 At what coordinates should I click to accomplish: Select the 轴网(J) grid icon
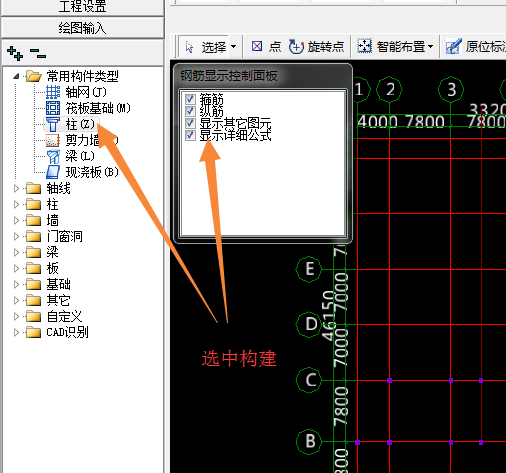[53, 92]
